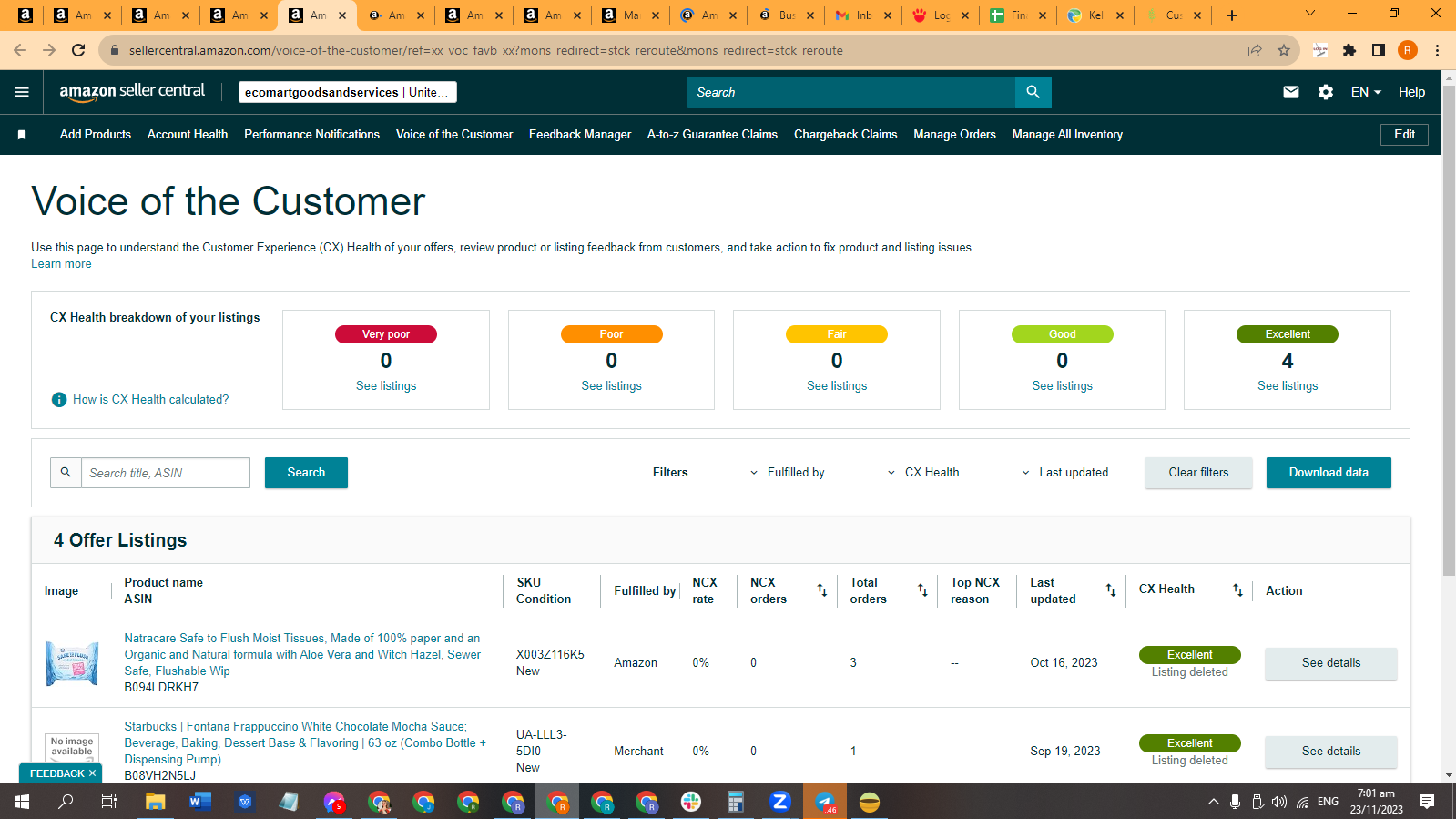Open the ecomartgoodsandservices account switcher
The width and height of the screenshot is (1456, 819).
(348, 92)
